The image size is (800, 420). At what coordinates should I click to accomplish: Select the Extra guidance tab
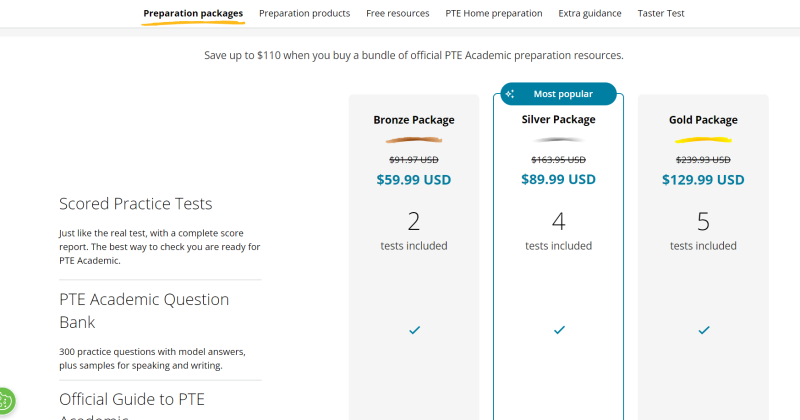[590, 14]
